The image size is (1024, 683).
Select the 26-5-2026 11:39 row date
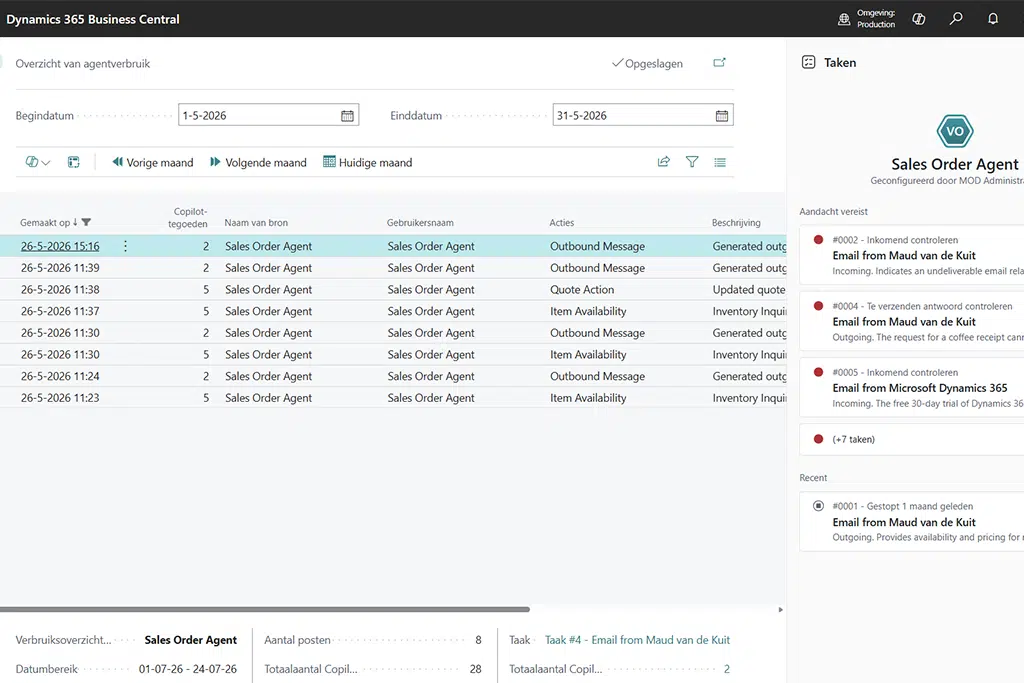60,268
